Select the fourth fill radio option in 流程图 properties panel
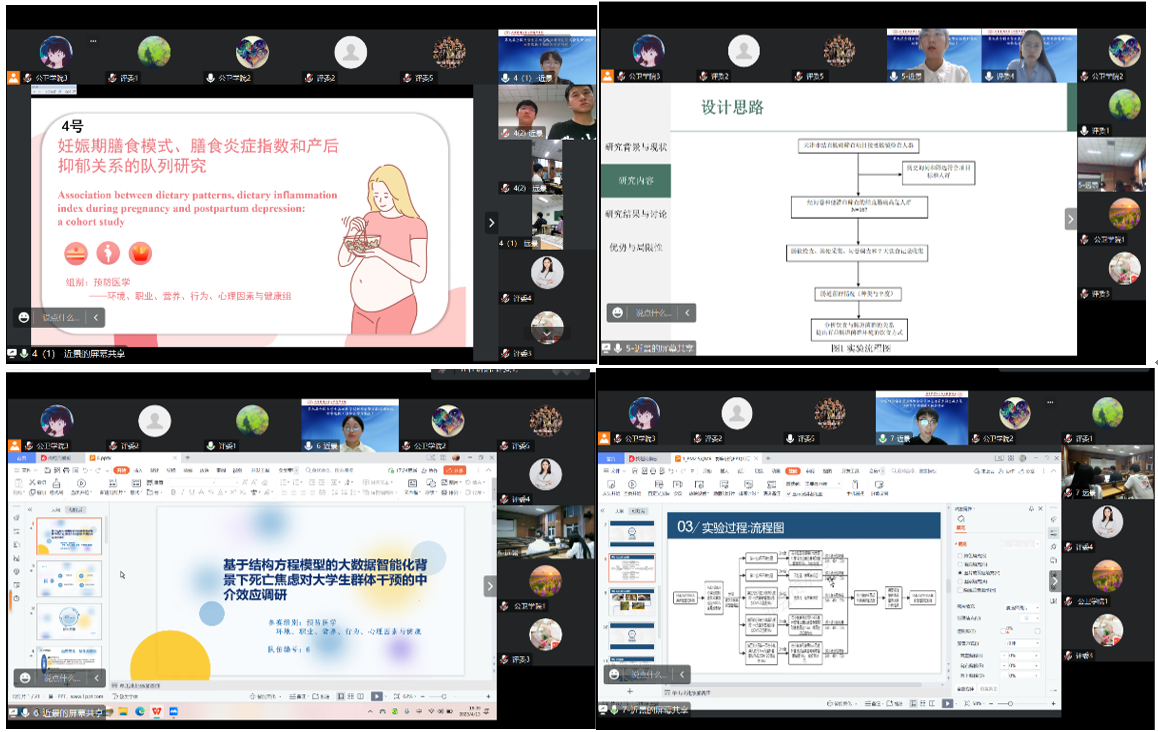The width and height of the screenshot is (1158, 732). 961,581
